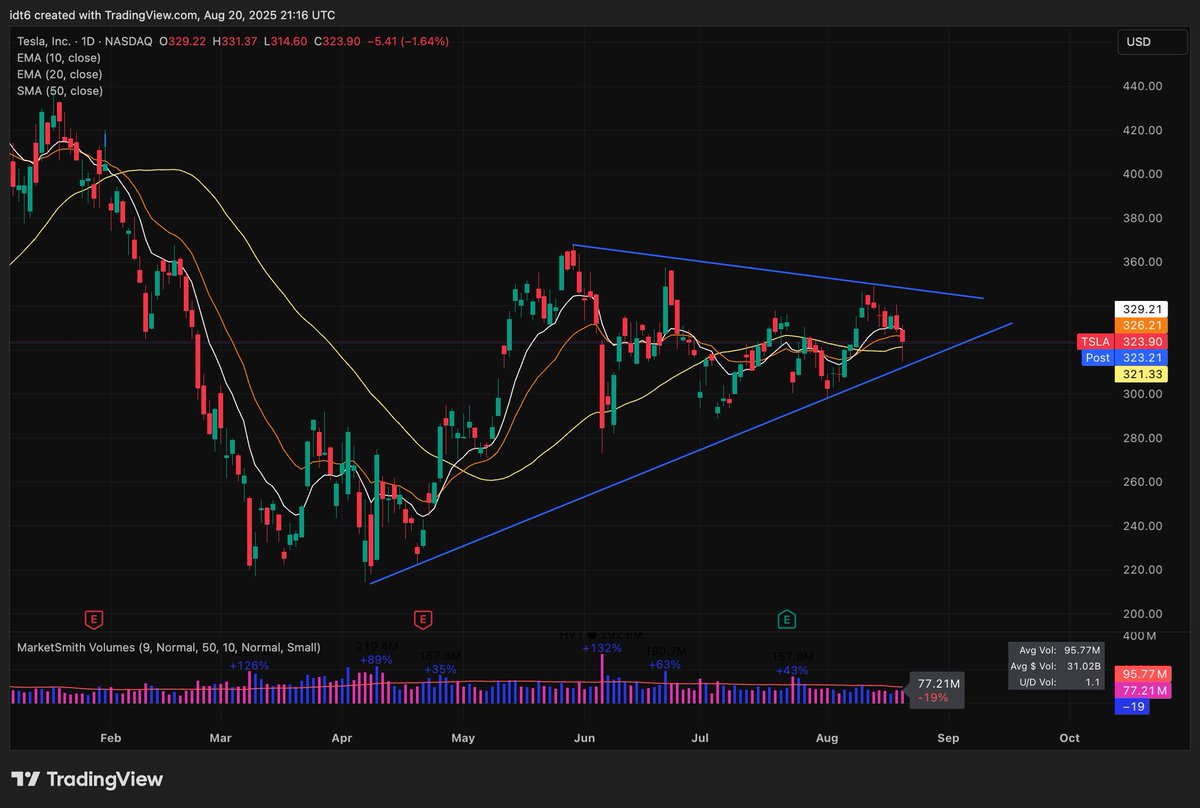Viewport: 1200px width, 808px height.
Task: Click the Apr label on time axis
Action: (342, 738)
